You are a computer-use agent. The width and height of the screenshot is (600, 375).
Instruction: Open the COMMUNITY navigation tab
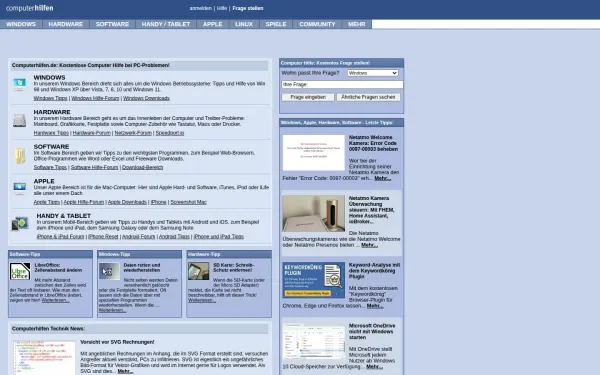pos(317,24)
